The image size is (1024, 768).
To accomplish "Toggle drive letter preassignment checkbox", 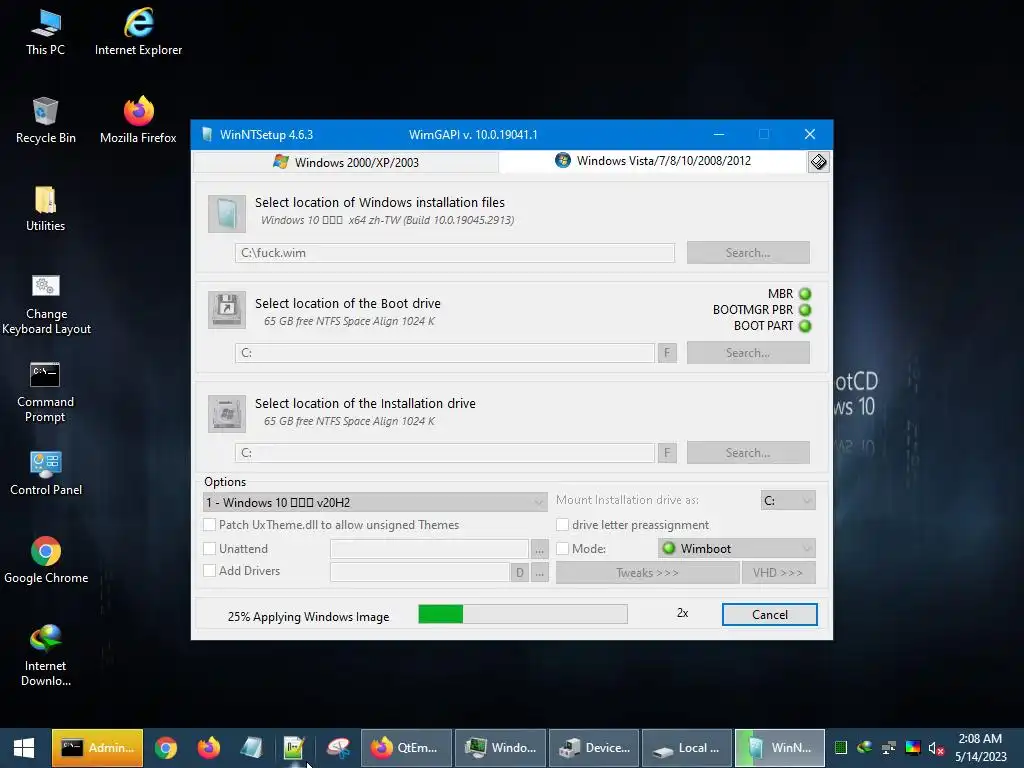I will (562, 524).
